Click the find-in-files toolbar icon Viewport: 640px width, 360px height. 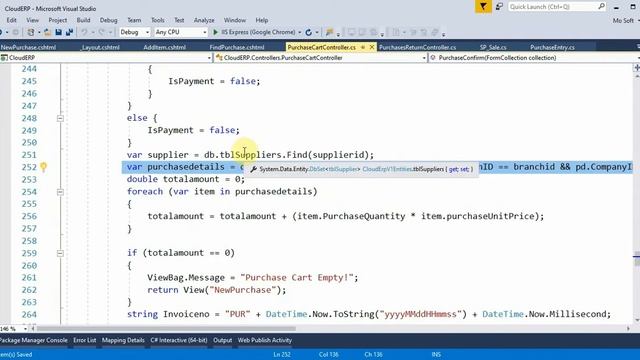329,32
